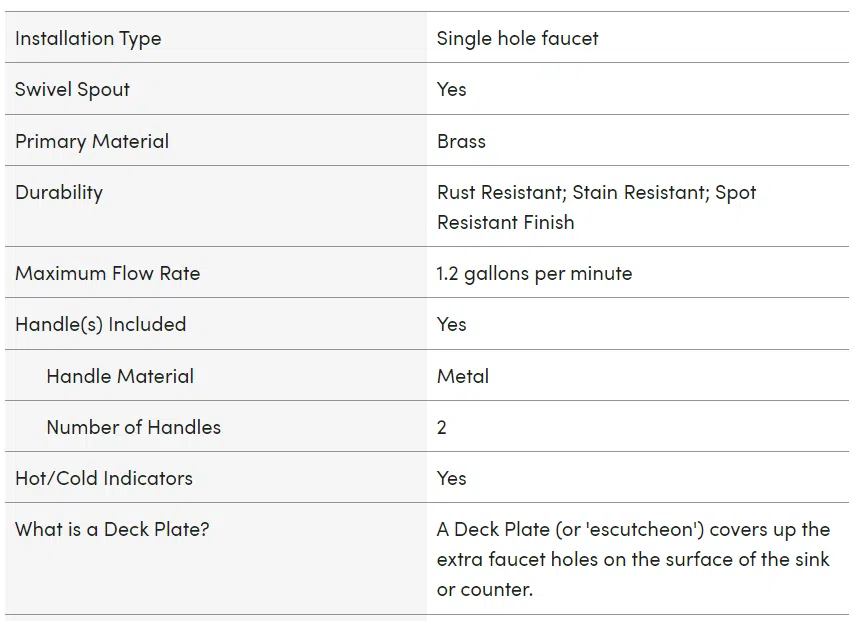
Task: Select the Metal handle material value
Action: [463, 376]
